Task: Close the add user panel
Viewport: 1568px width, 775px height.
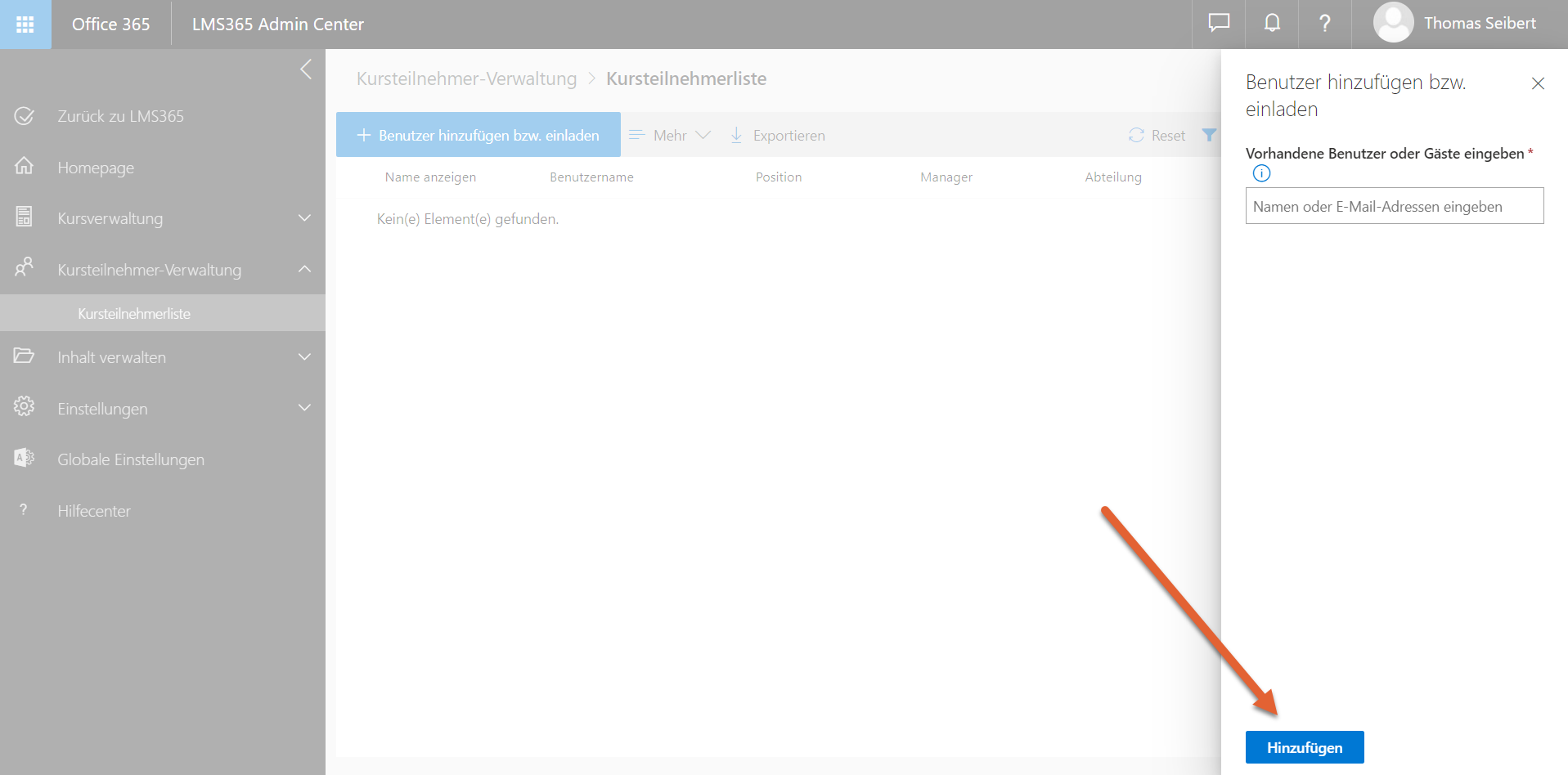Action: (x=1537, y=83)
